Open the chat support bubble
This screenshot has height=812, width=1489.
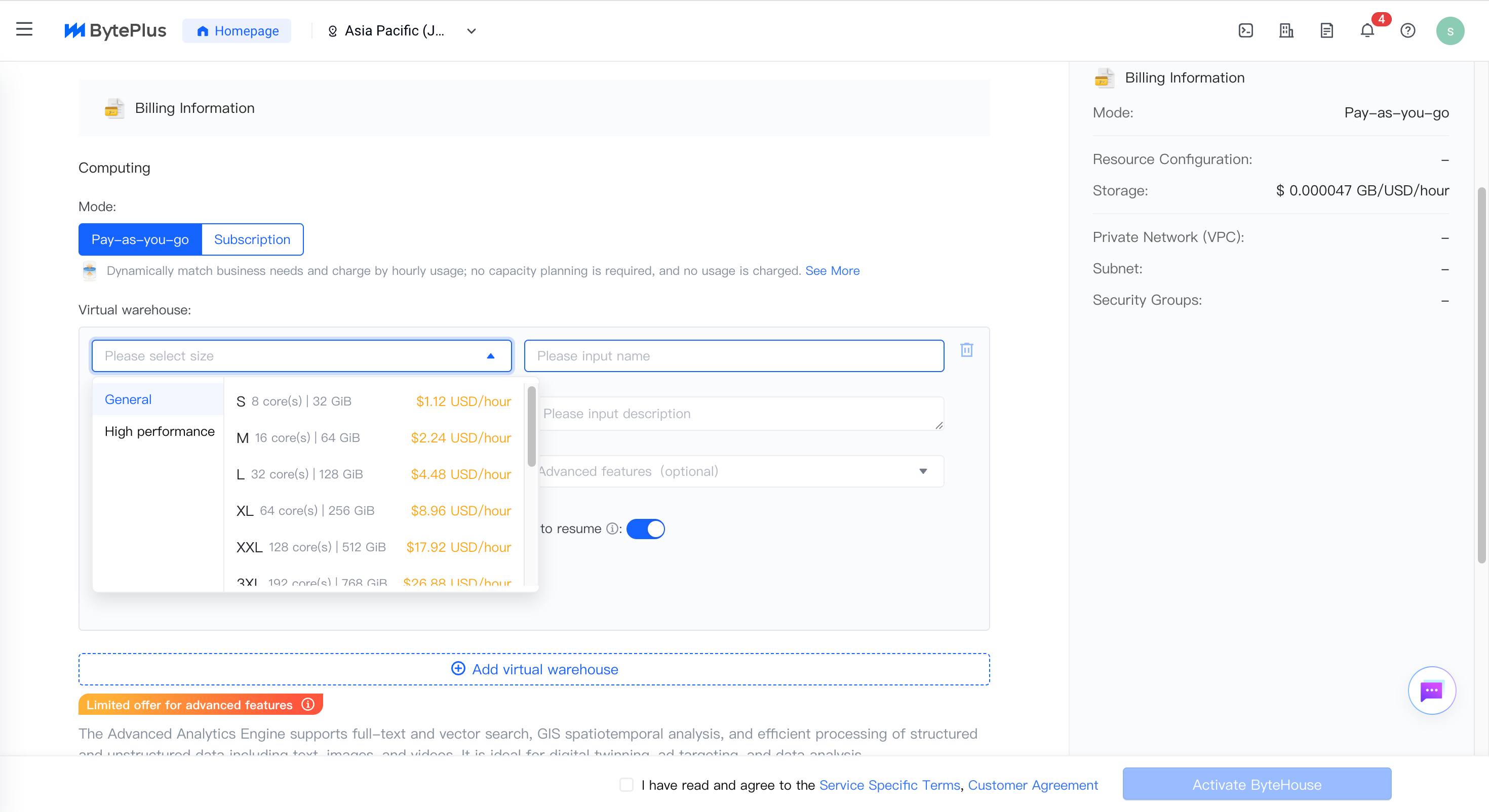[x=1432, y=691]
